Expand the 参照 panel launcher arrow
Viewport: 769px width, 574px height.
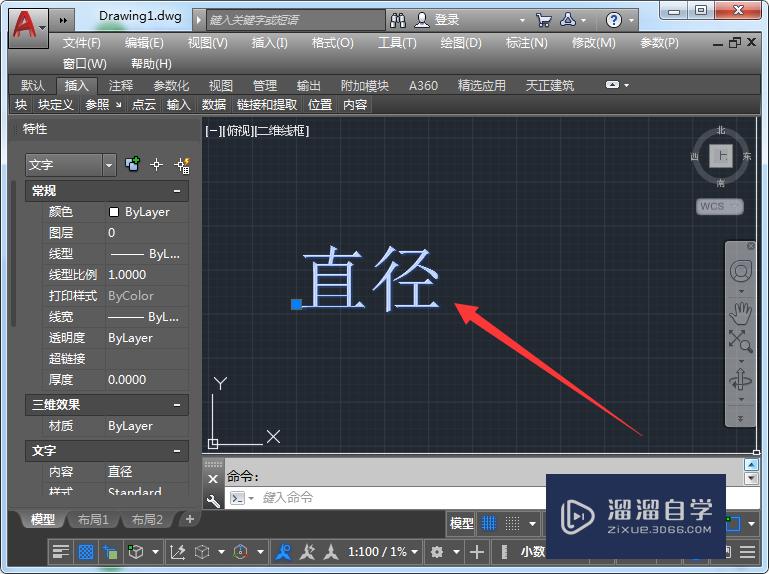click(x=118, y=104)
